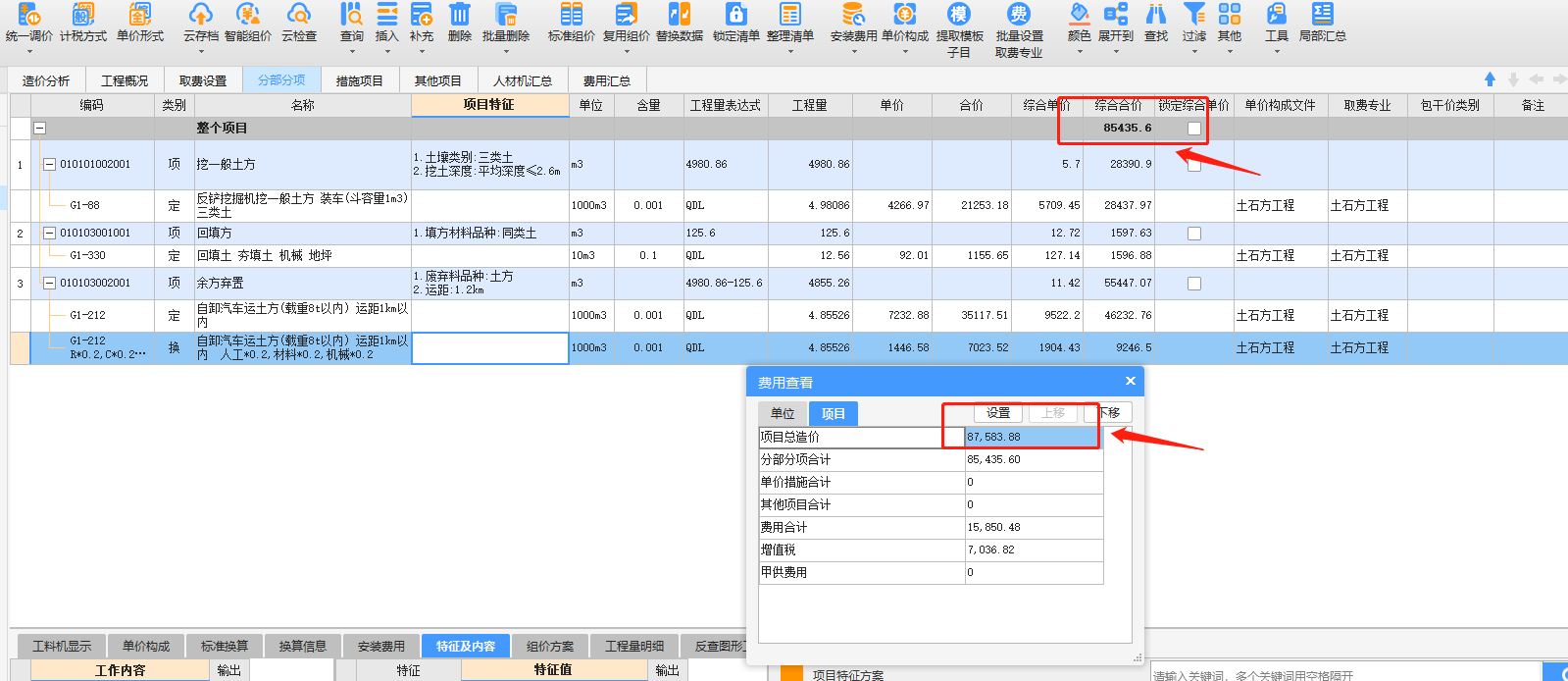Click the 查找 binoculars icon
The width and height of the screenshot is (1568, 681).
(1157, 23)
